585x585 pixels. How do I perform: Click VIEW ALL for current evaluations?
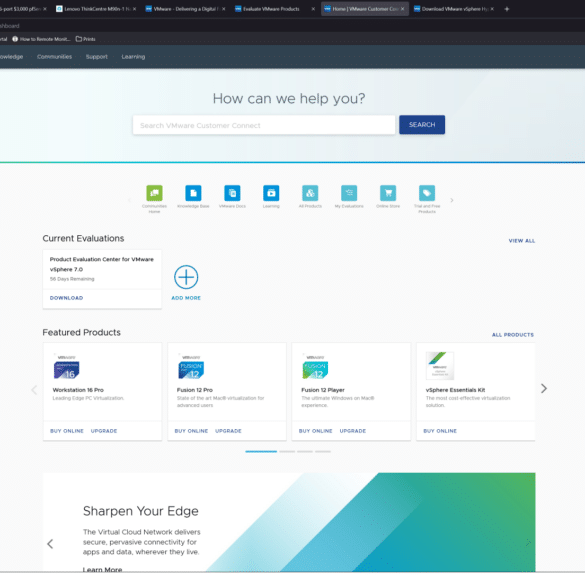(x=522, y=241)
